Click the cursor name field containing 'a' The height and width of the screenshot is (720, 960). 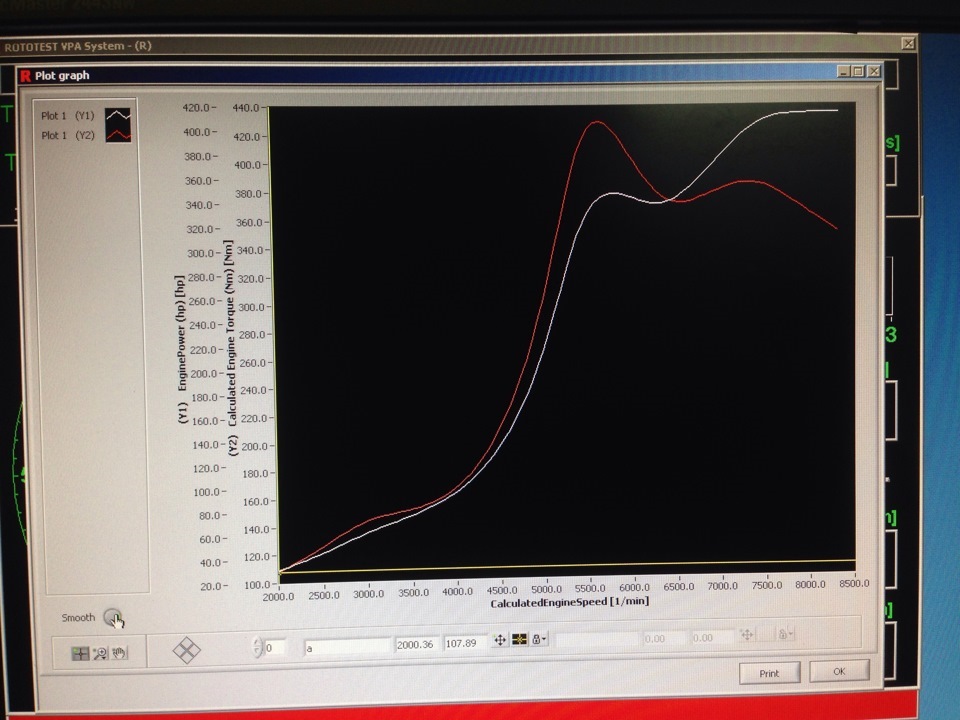coord(347,647)
